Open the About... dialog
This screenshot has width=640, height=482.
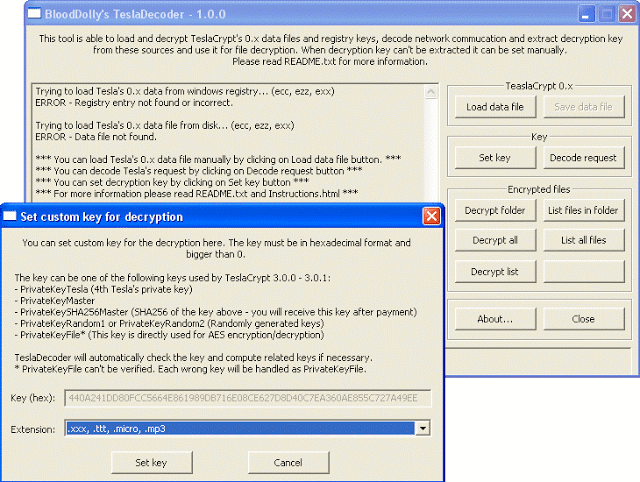click(495, 319)
